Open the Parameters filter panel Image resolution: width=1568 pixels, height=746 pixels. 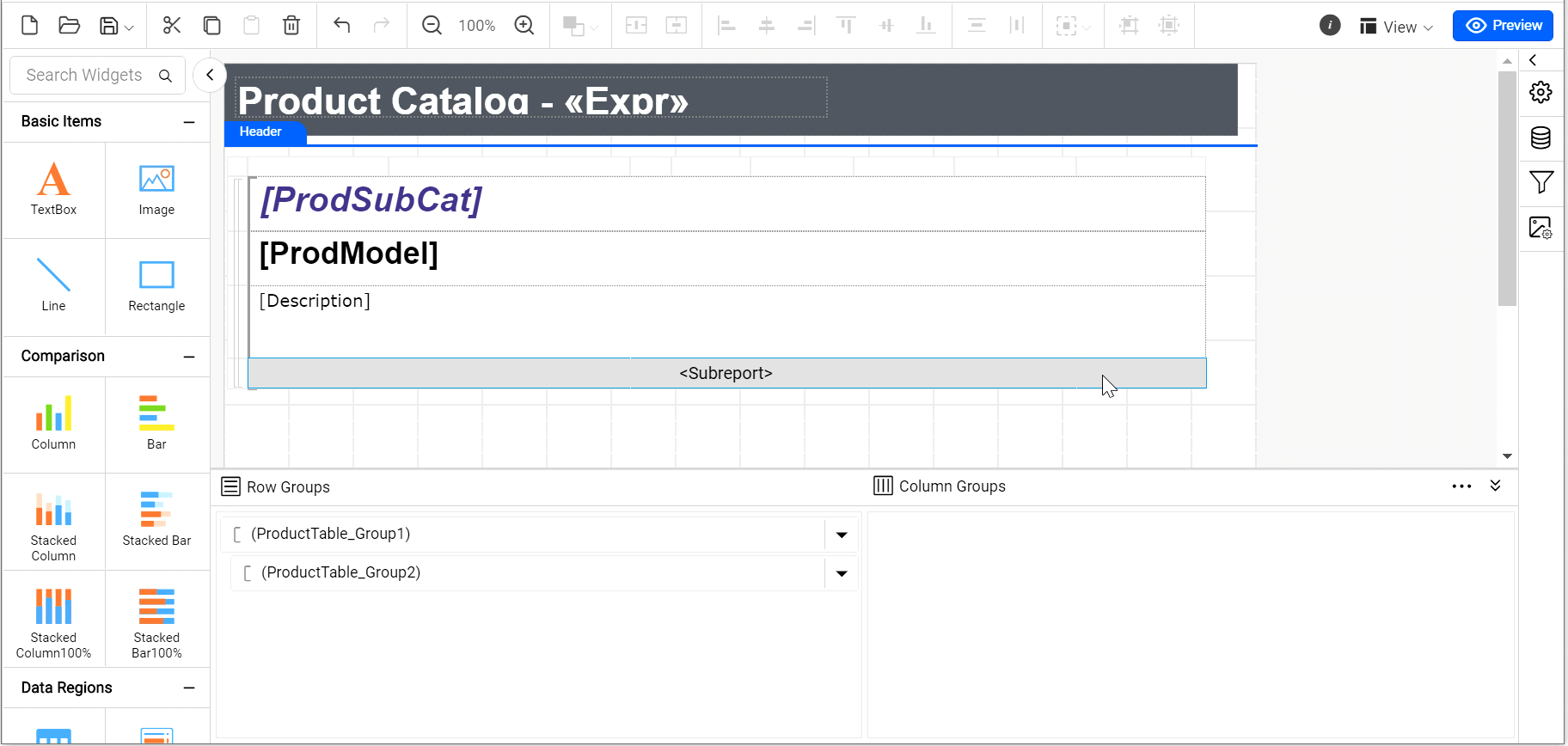coord(1540,182)
